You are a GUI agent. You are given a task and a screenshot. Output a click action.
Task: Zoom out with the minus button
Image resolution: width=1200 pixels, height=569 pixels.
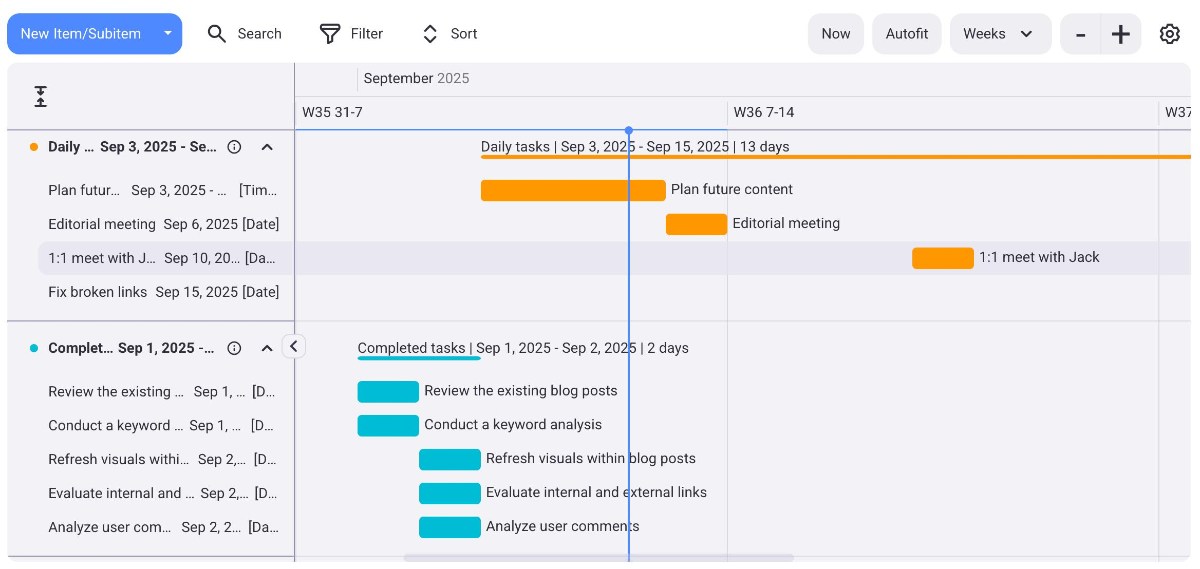[x=1080, y=34]
